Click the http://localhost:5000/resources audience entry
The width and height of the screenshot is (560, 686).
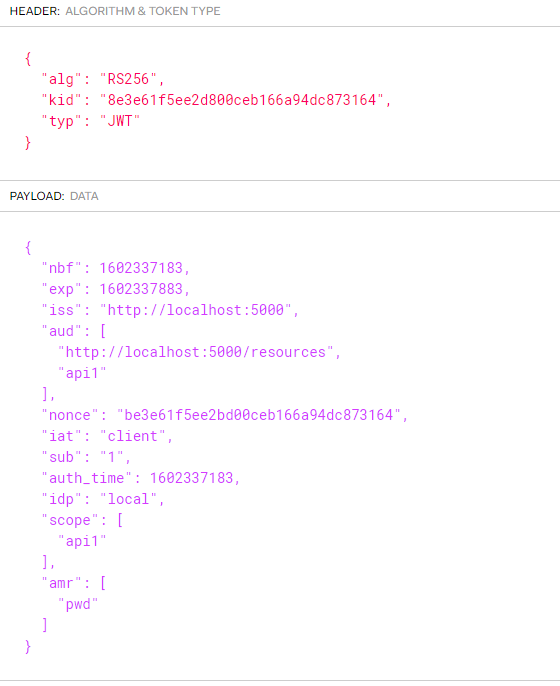pos(196,352)
